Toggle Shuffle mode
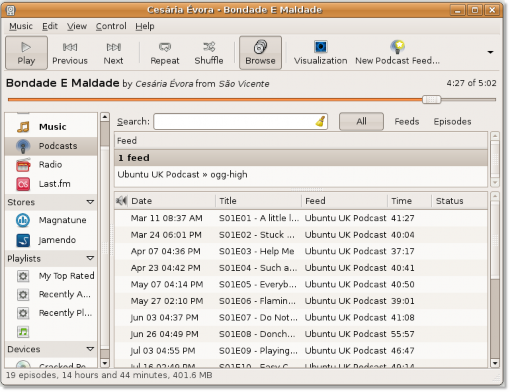The image size is (510, 392). coord(209,53)
